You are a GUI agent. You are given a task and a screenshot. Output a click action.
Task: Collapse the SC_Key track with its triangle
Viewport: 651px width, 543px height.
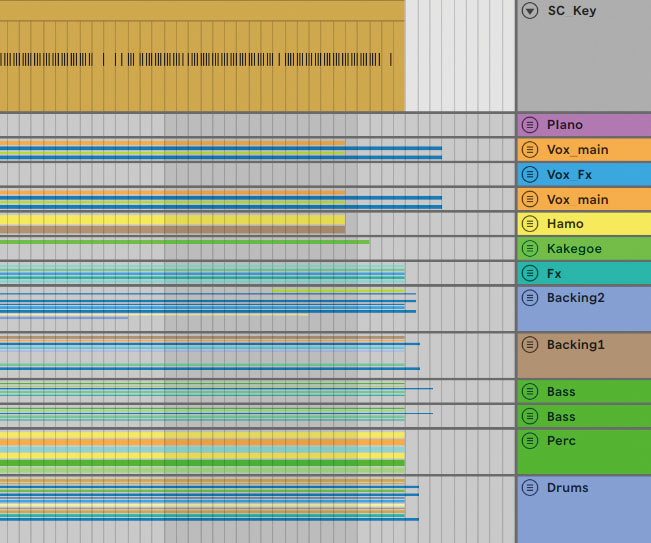point(530,11)
